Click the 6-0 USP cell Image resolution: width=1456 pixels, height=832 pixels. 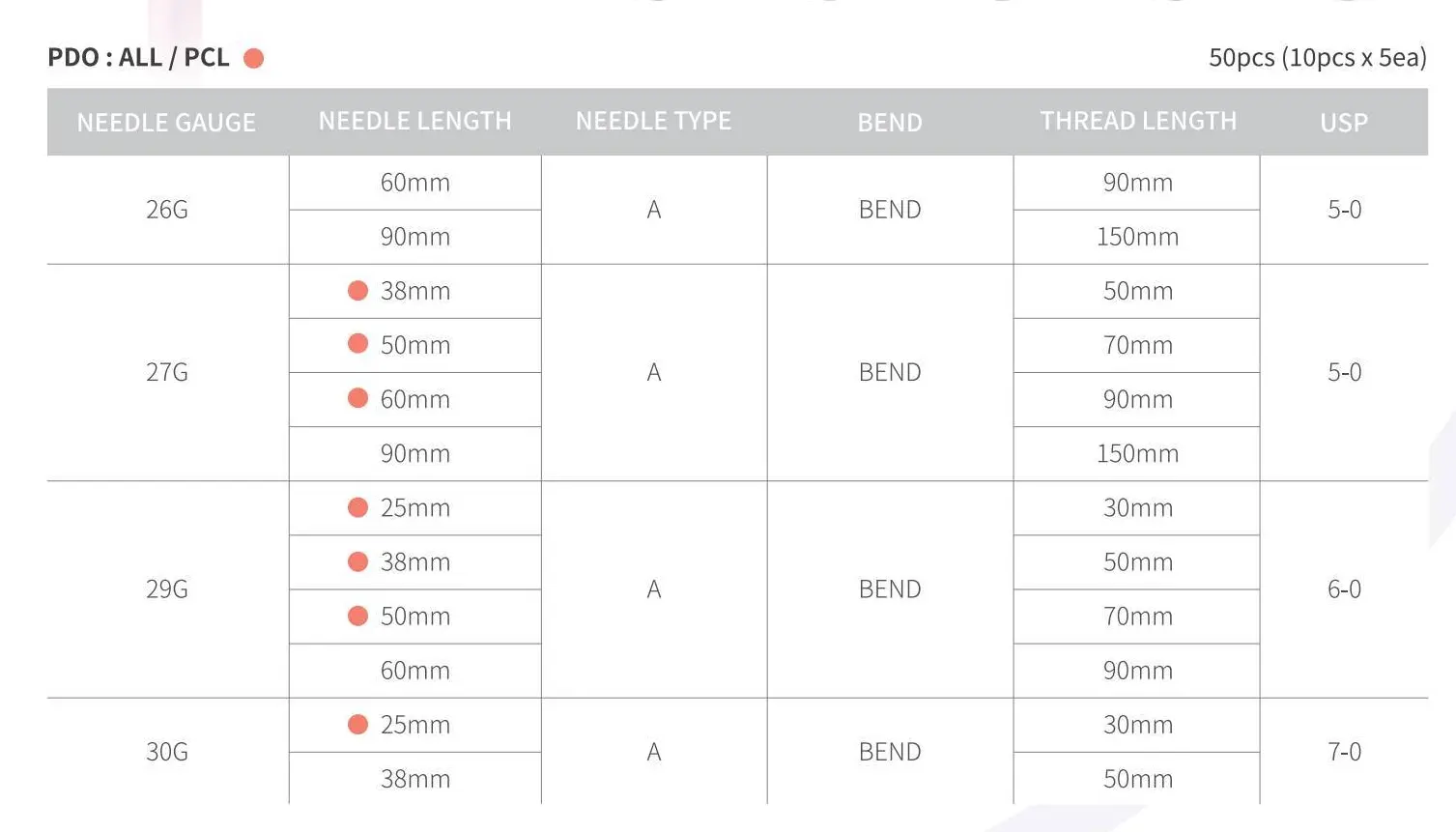1344,589
